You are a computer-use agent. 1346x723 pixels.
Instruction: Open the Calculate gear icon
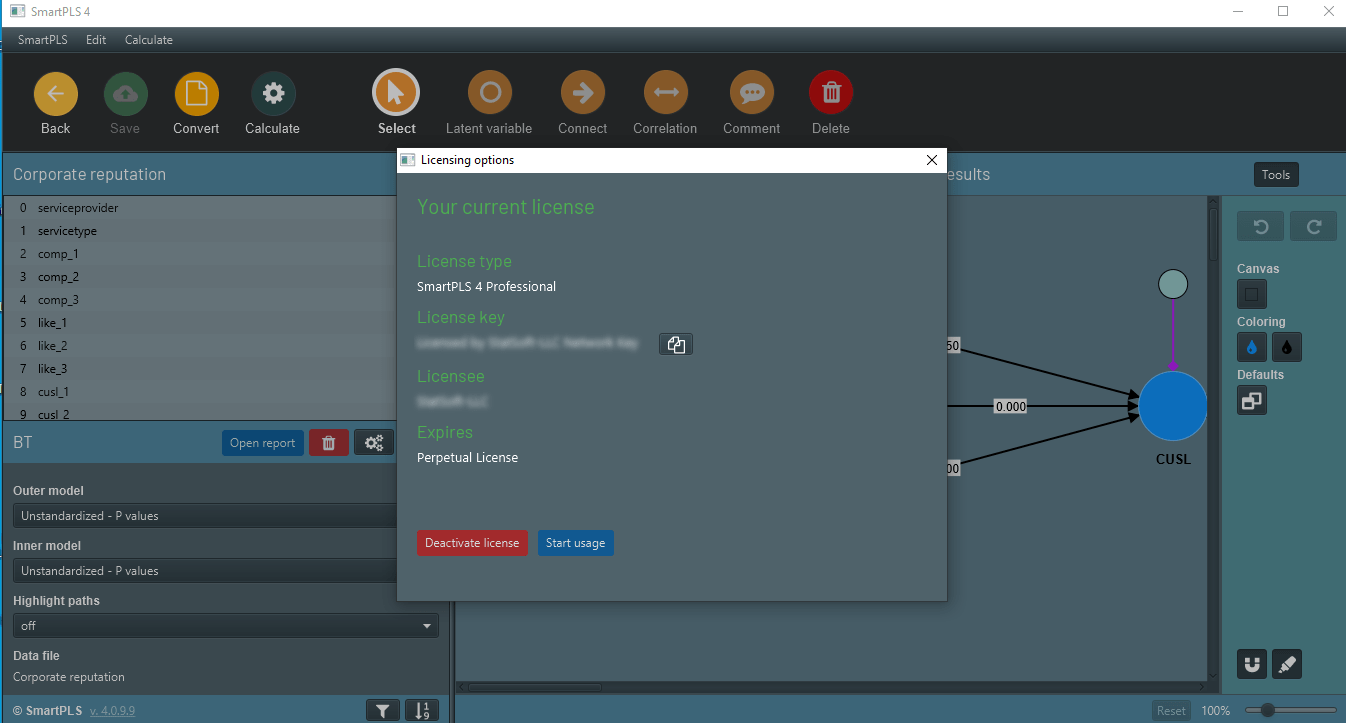273,94
